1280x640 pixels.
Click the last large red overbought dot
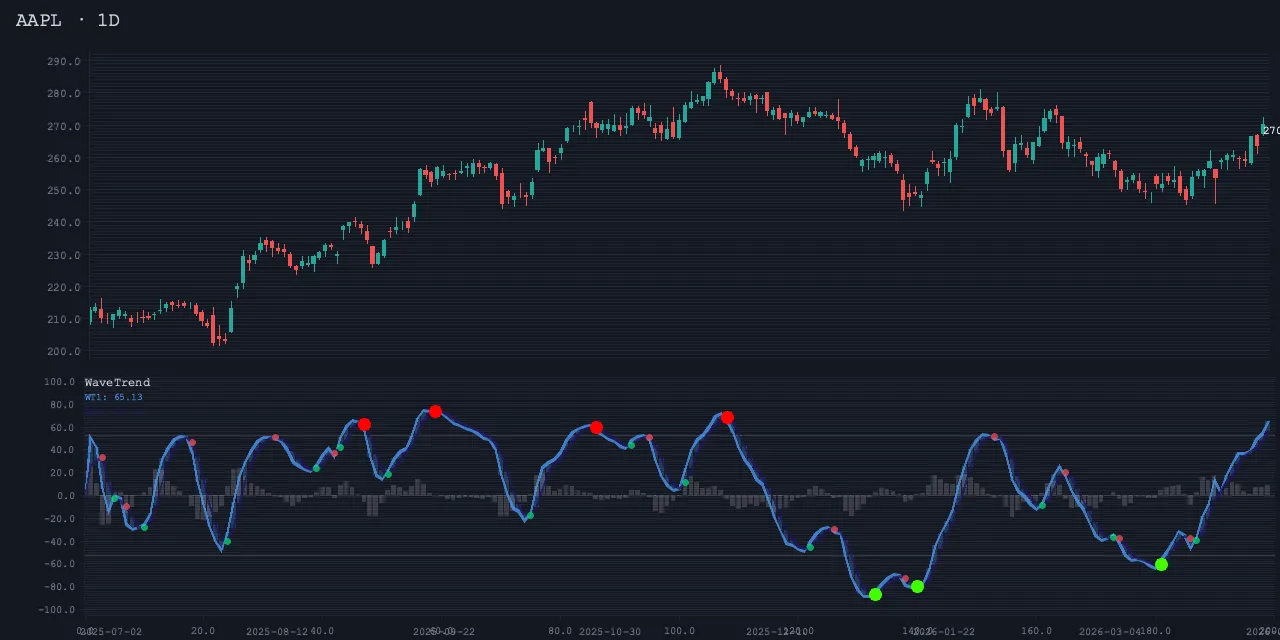pyautogui.click(x=727, y=418)
